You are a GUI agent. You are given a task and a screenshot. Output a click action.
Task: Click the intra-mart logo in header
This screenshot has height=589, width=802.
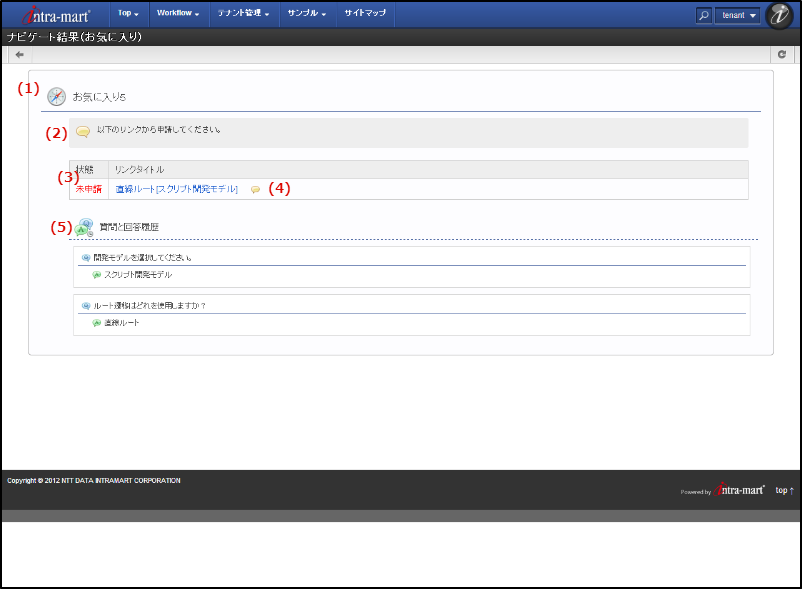point(56,15)
